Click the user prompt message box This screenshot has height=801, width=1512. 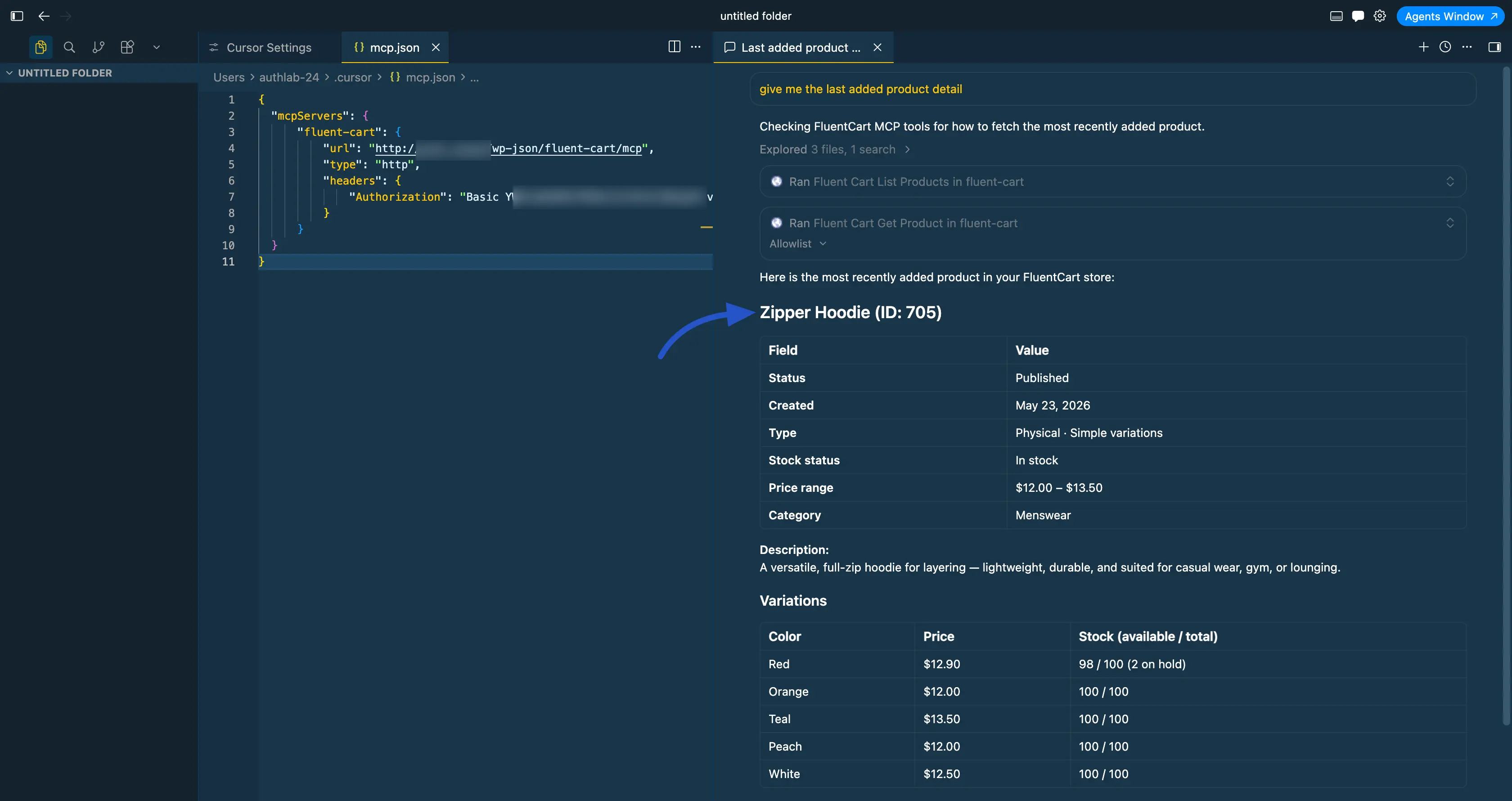(1113, 89)
